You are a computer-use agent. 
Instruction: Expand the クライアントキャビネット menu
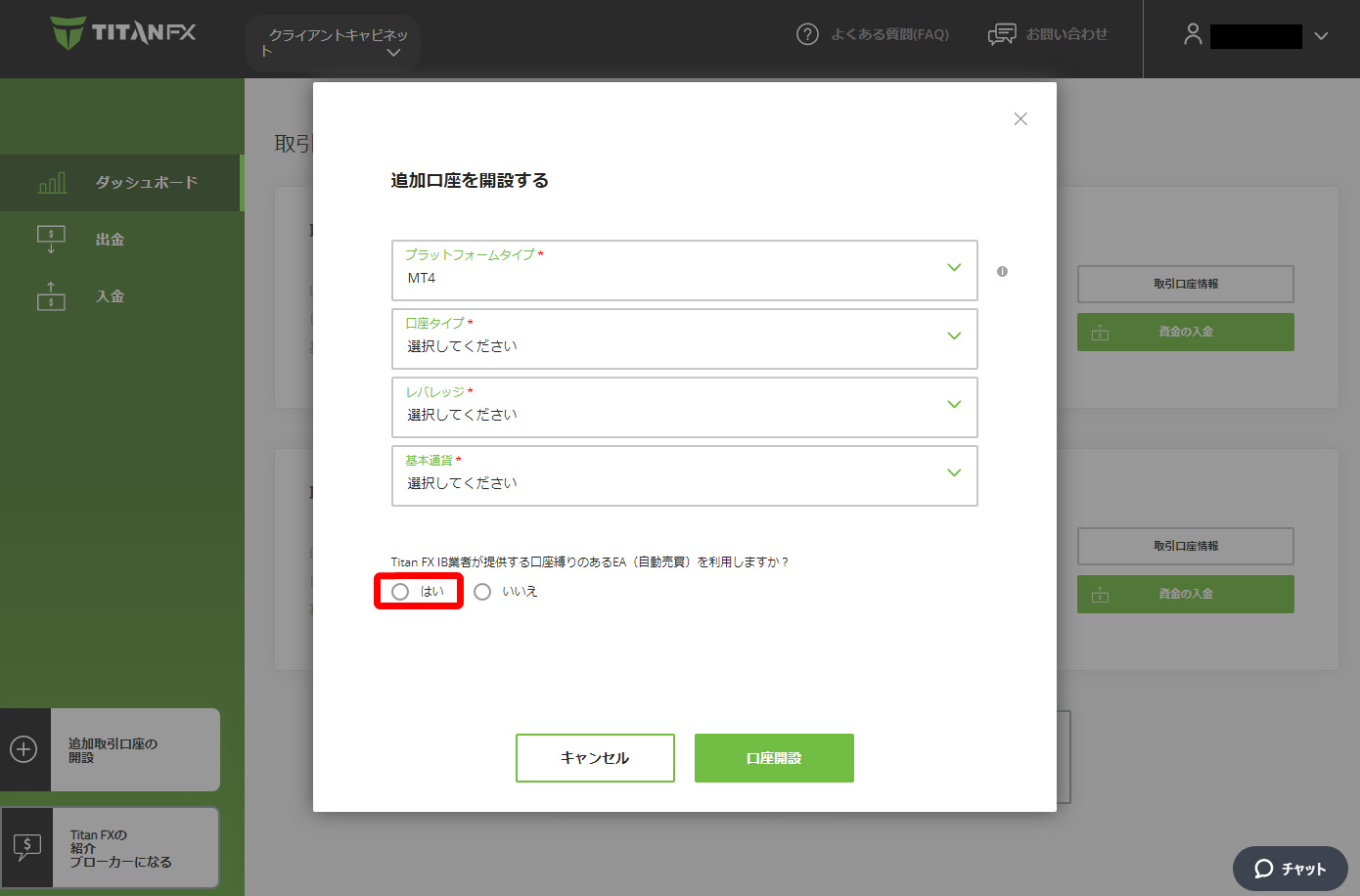coord(333,42)
